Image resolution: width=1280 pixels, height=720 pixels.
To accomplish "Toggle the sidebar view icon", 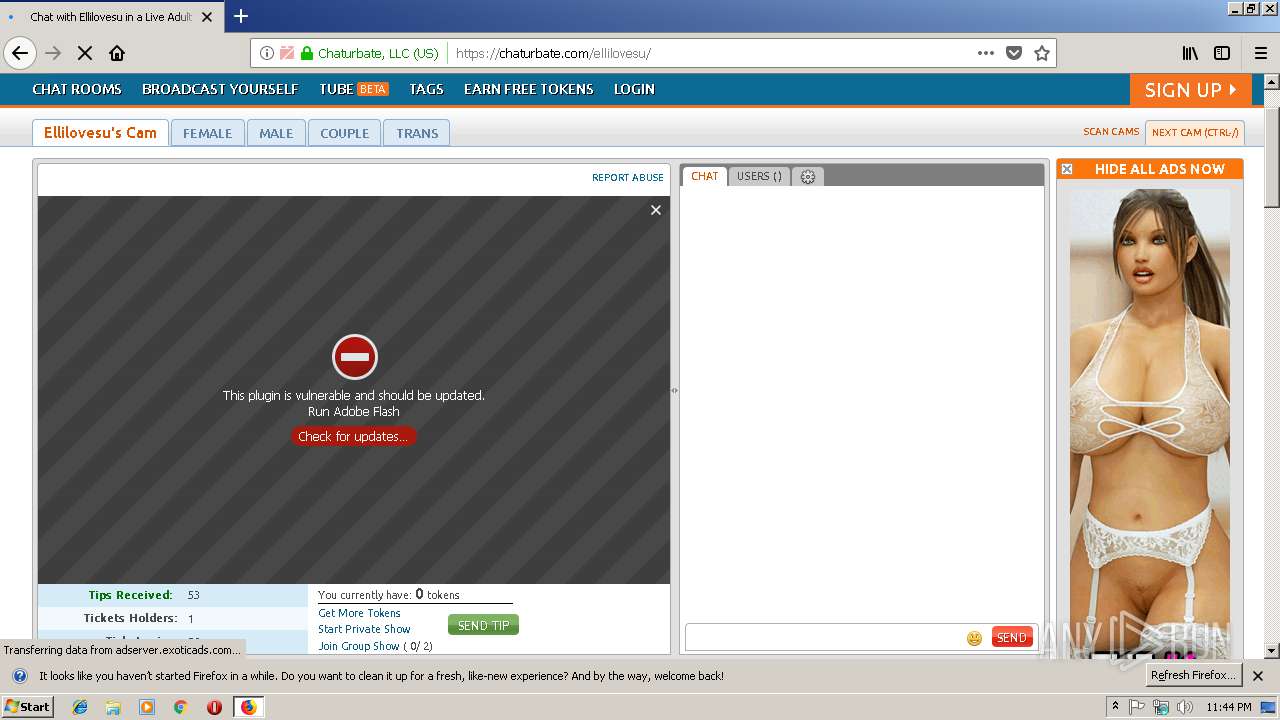I will [x=1222, y=53].
